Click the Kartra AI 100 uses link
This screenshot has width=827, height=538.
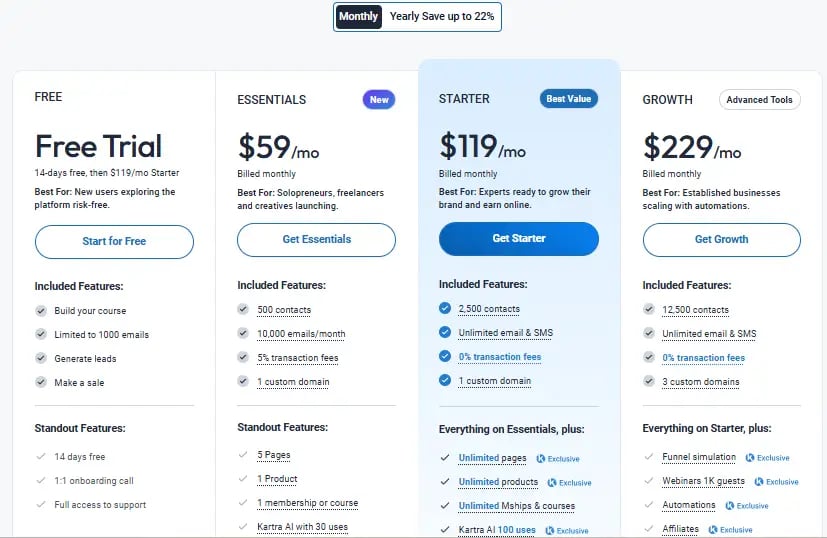(x=497, y=530)
